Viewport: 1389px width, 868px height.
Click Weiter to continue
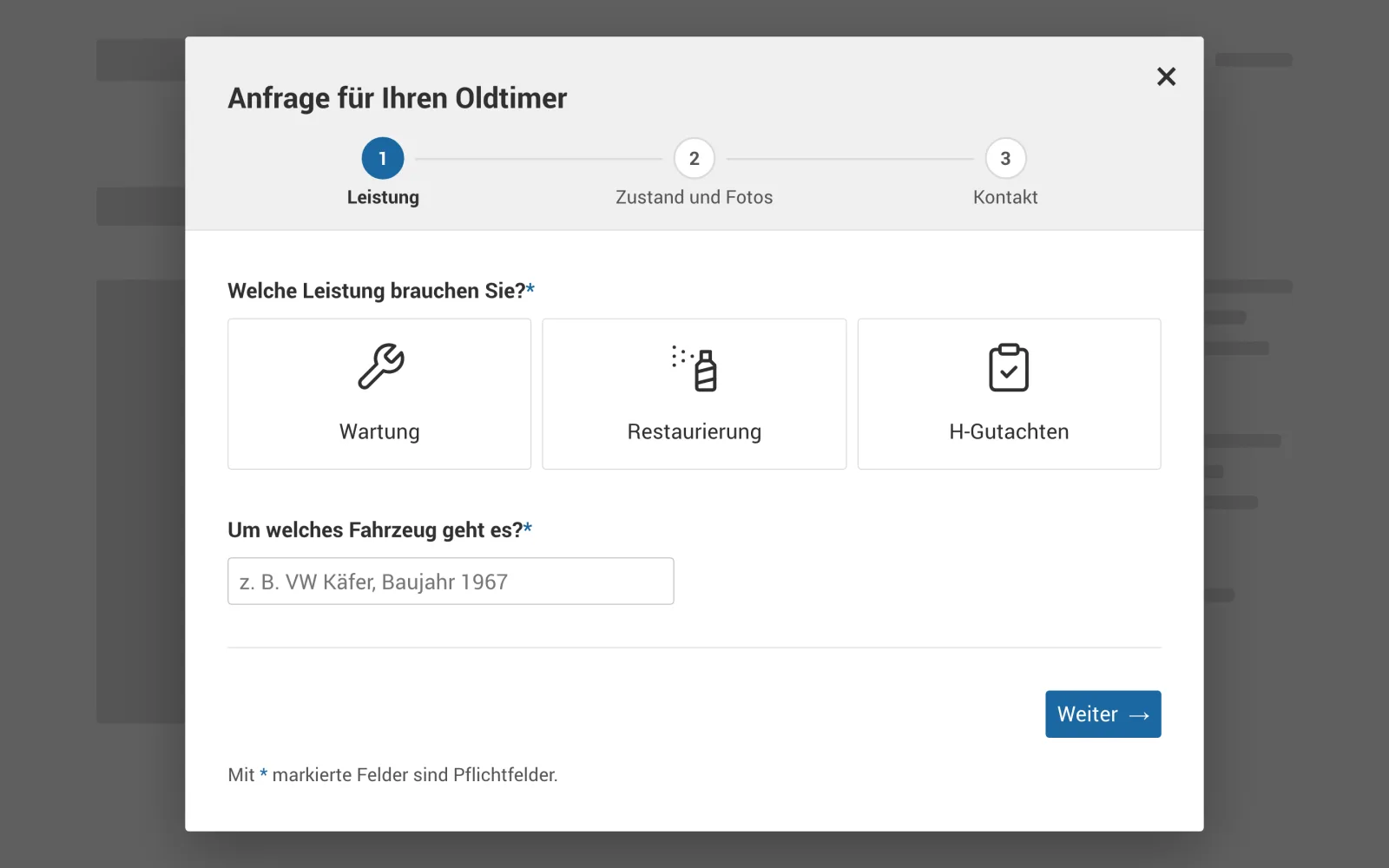pos(1103,714)
